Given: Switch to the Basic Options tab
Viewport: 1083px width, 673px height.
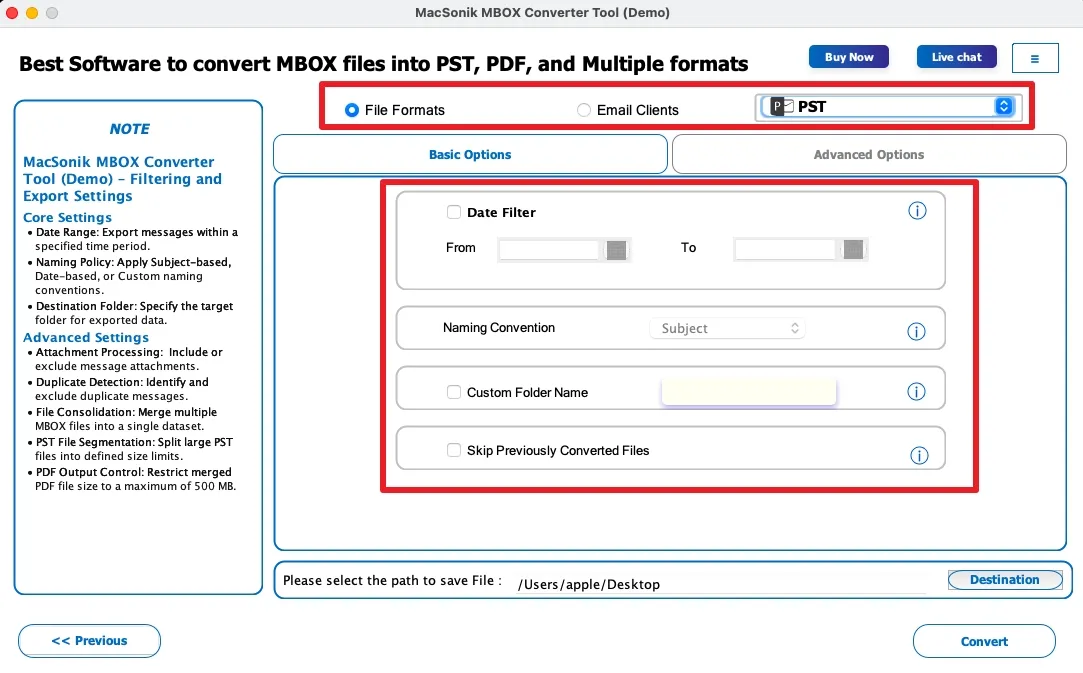Looking at the screenshot, I should pyautogui.click(x=470, y=154).
